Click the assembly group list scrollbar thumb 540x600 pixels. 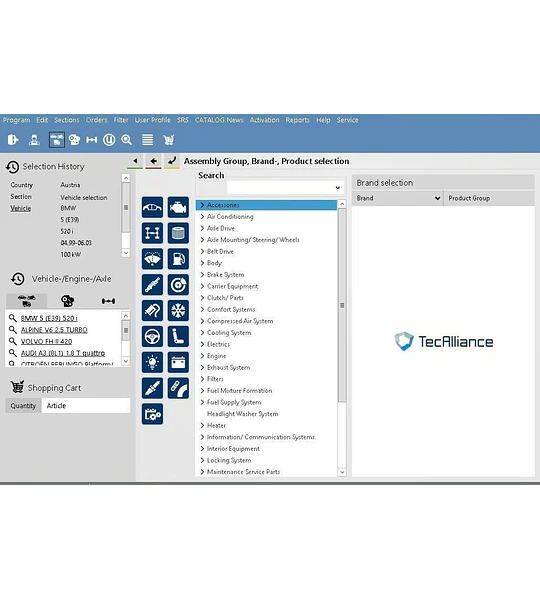click(342, 305)
